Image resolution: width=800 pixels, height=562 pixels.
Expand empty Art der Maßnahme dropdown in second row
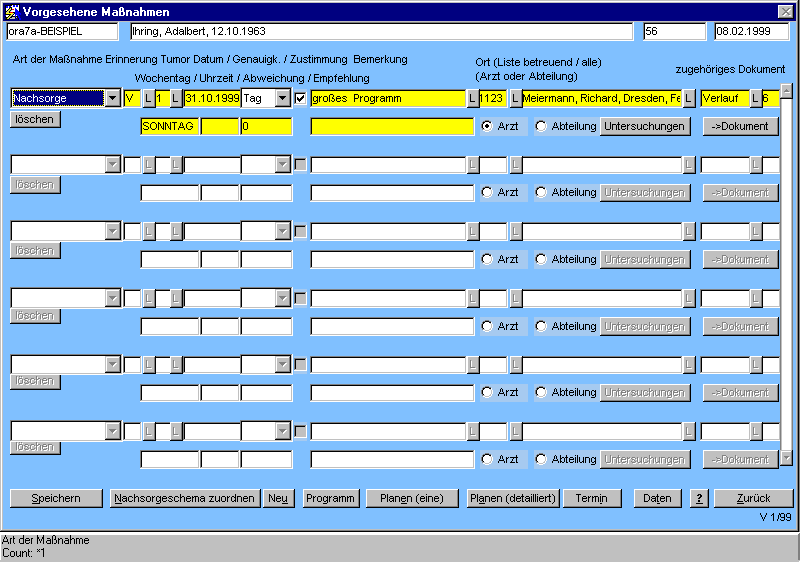click(x=112, y=165)
